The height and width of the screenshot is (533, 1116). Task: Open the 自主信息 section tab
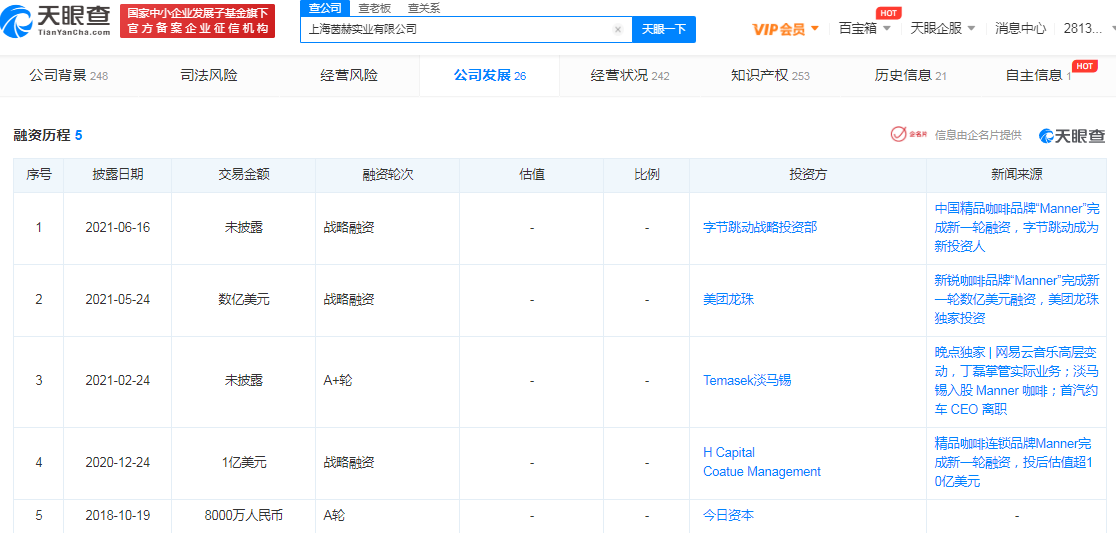click(x=1038, y=75)
